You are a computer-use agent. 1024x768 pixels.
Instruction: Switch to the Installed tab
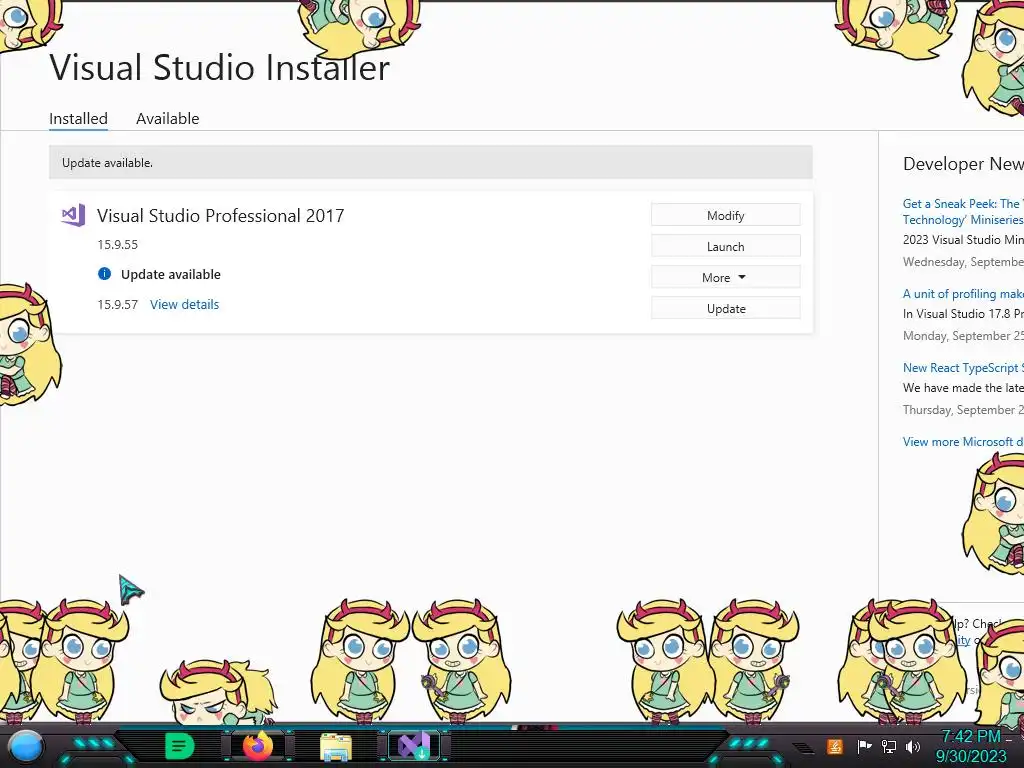pyautogui.click(x=78, y=118)
